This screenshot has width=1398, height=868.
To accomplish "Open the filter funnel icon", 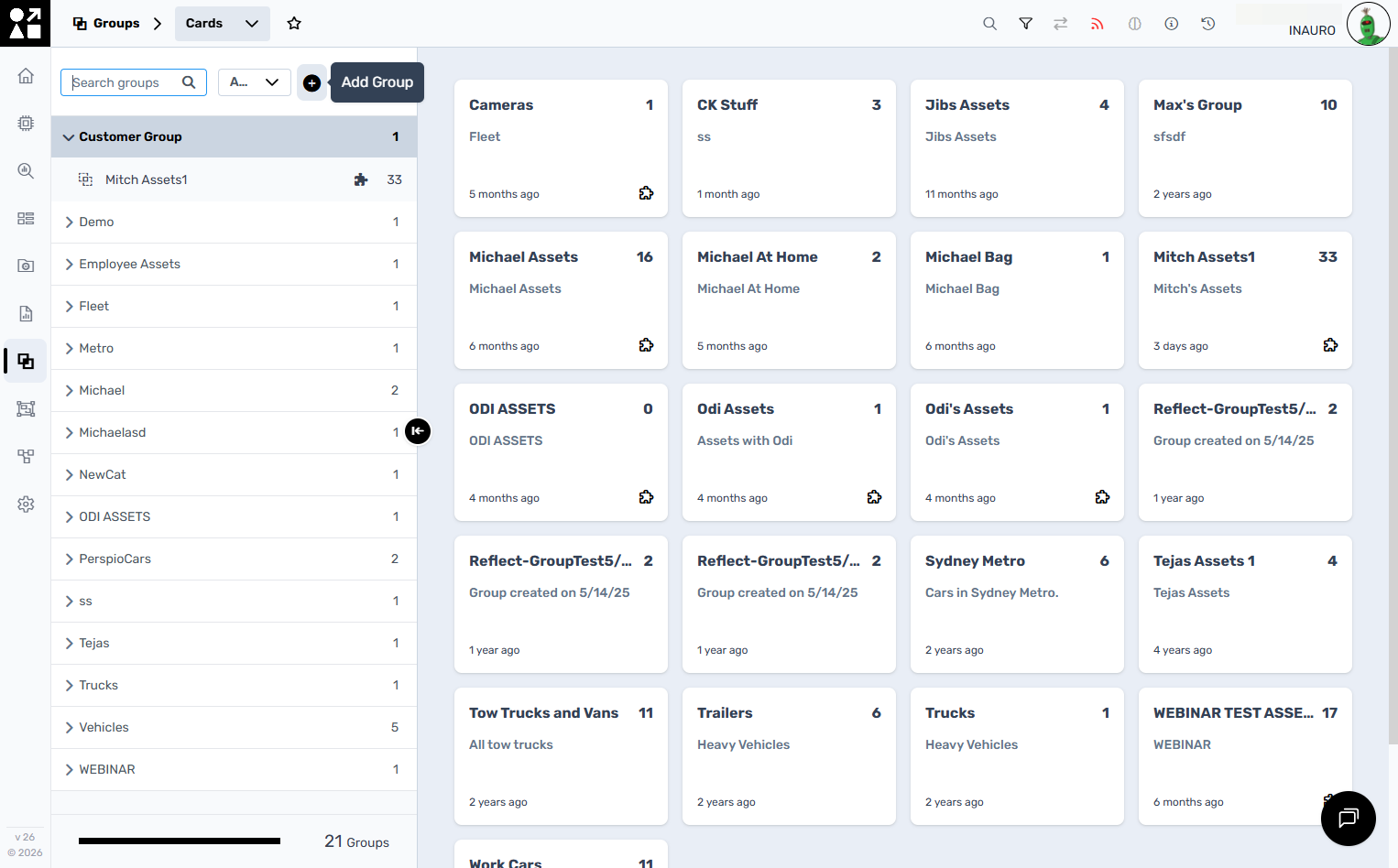I will point(1026,24).
